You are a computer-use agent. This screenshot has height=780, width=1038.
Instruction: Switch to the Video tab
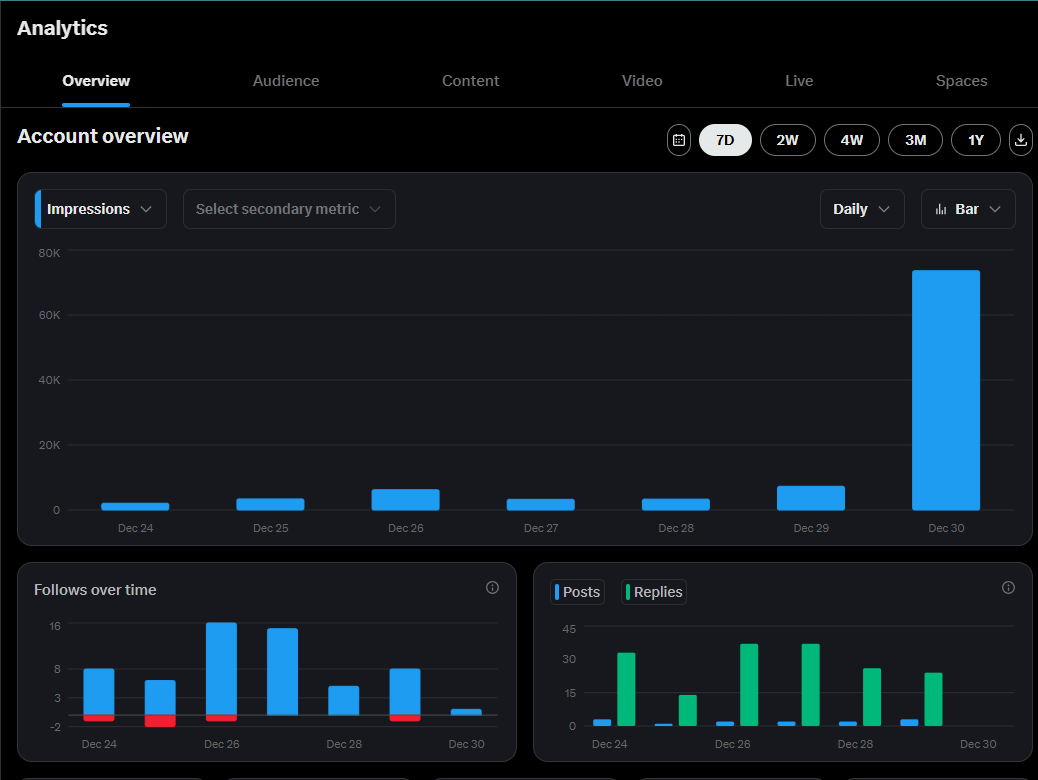(642, 81)
